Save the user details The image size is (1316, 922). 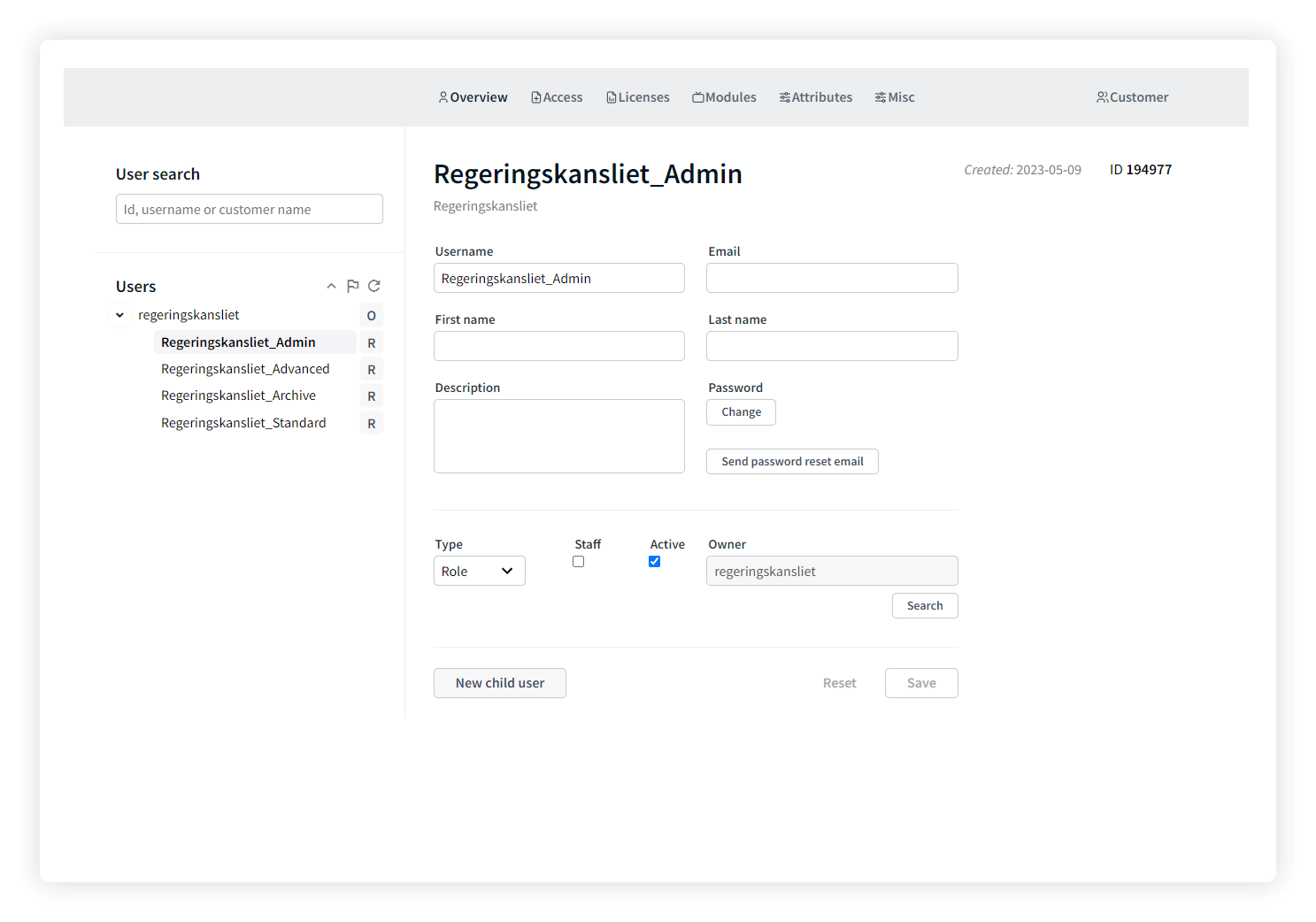click(x=921, y=683)
